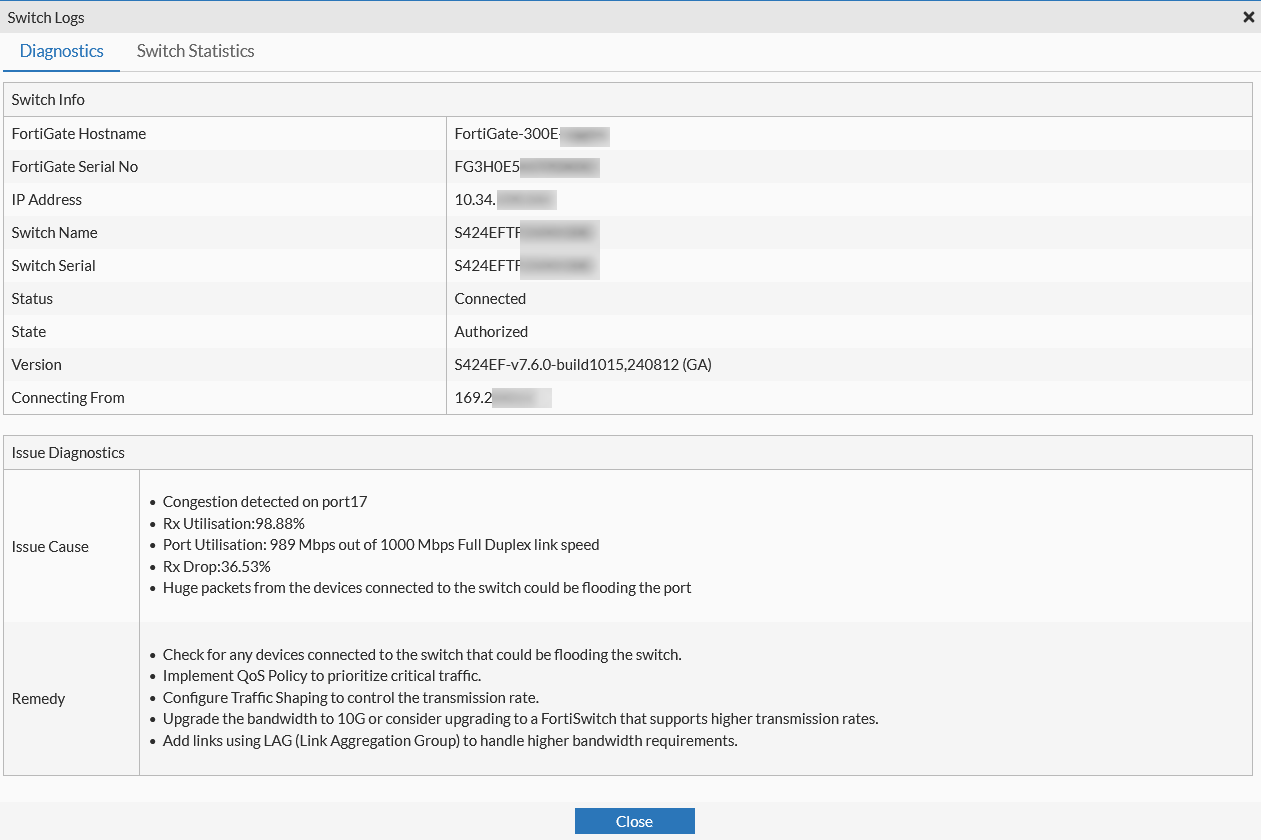Select the Rx Utilisation:98.88% line
Screen dimensions: 1261x840
[x=234, y=524]
